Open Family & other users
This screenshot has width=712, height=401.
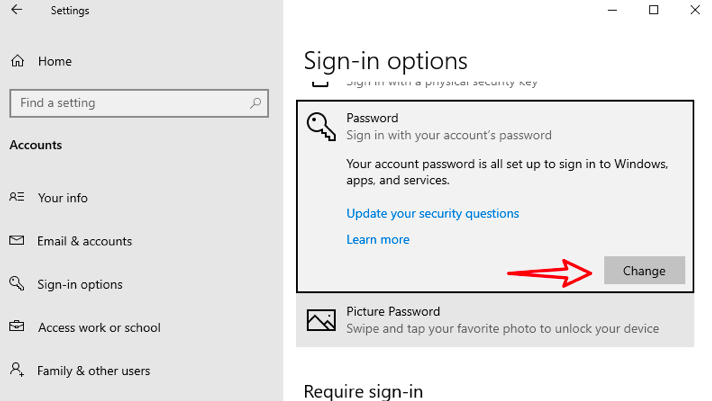pyautogui.click(x=94, y=371)
